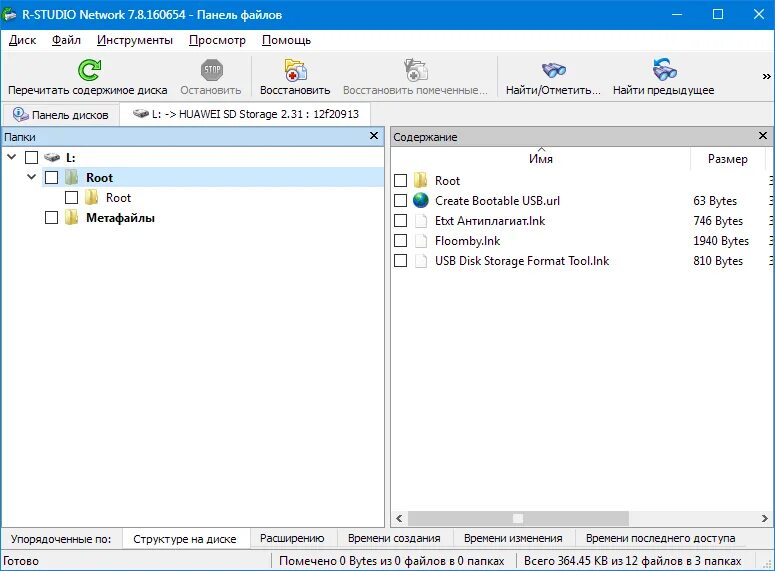The image size is (775, 571).
Task: Select the L: HUAWEI SD Storage tab
Action: click(x=245, y=114)
